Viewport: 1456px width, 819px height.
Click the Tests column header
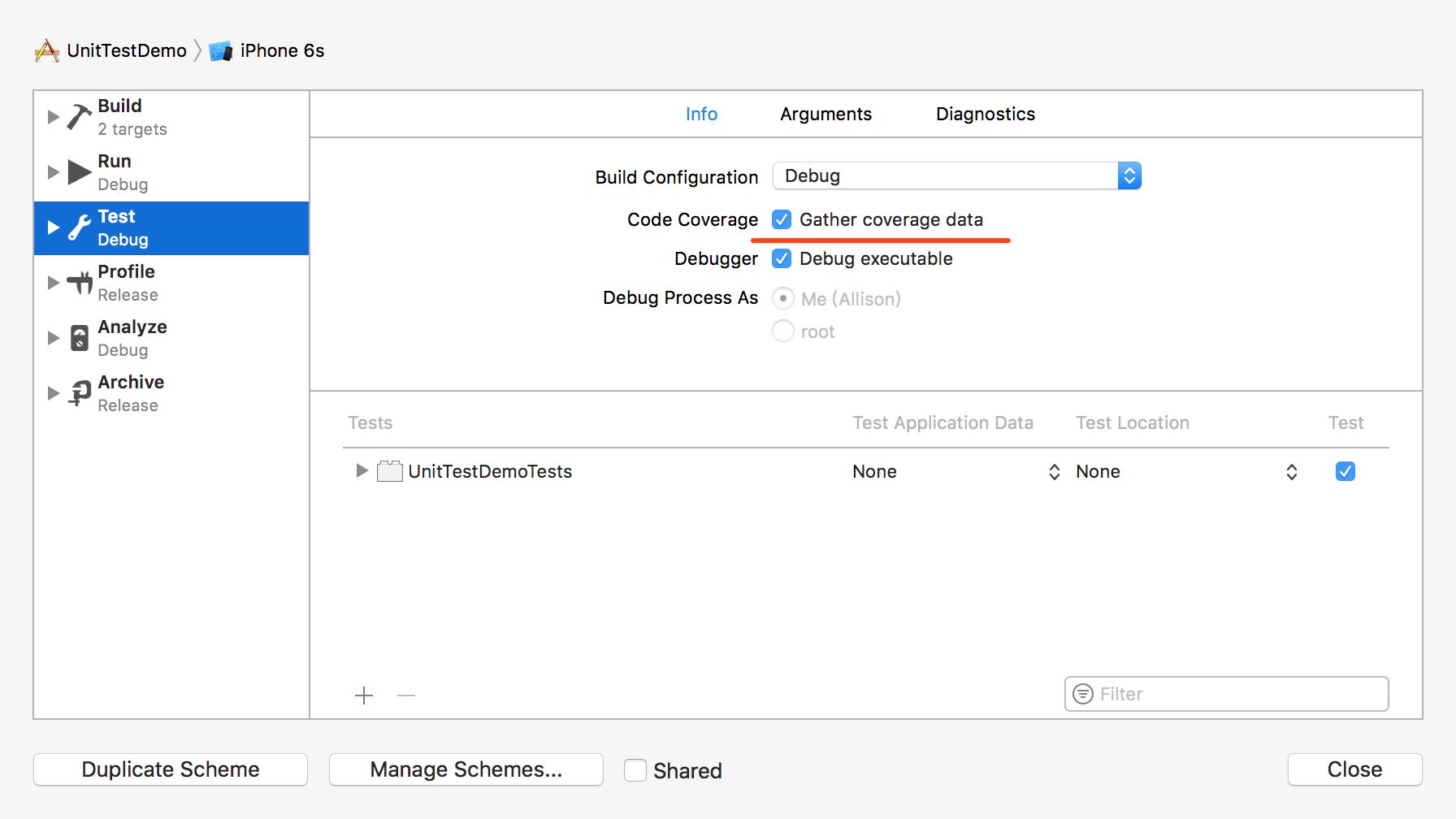point(370,422)
